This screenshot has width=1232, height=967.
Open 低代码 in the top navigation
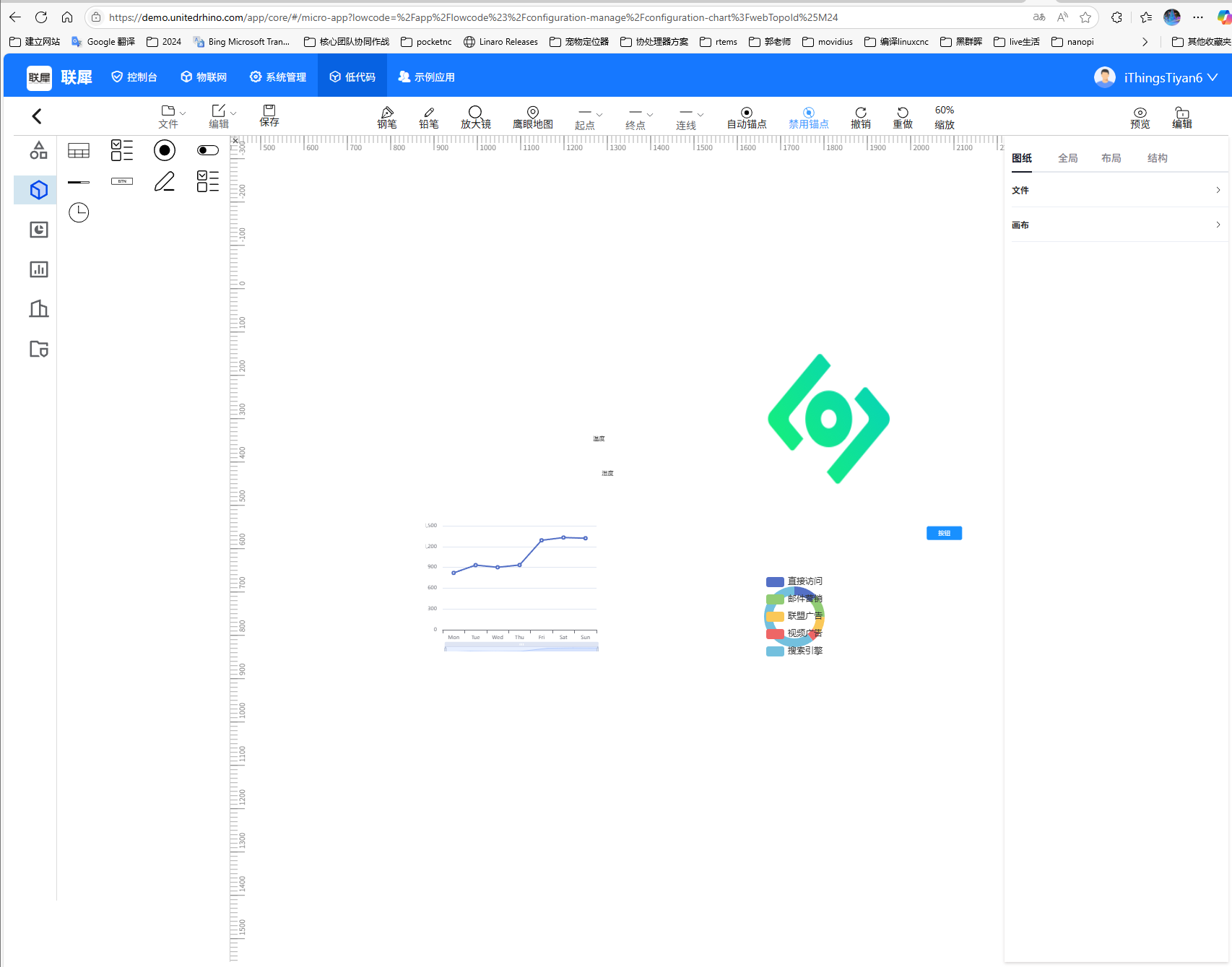pyautogui.click(x=352, y=77)
